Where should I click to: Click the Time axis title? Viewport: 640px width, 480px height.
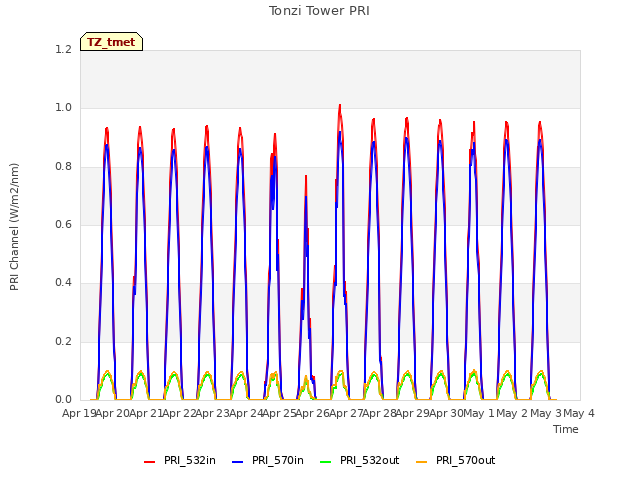(x=566, y=429)
